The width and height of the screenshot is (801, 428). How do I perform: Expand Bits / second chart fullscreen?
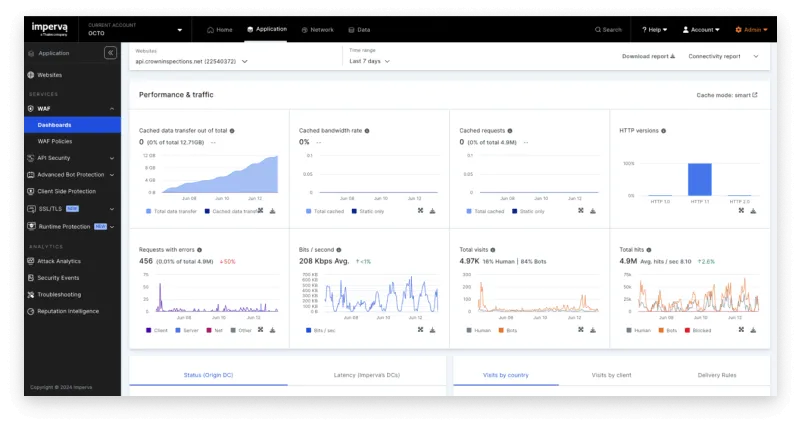click(x=420, y=329)
